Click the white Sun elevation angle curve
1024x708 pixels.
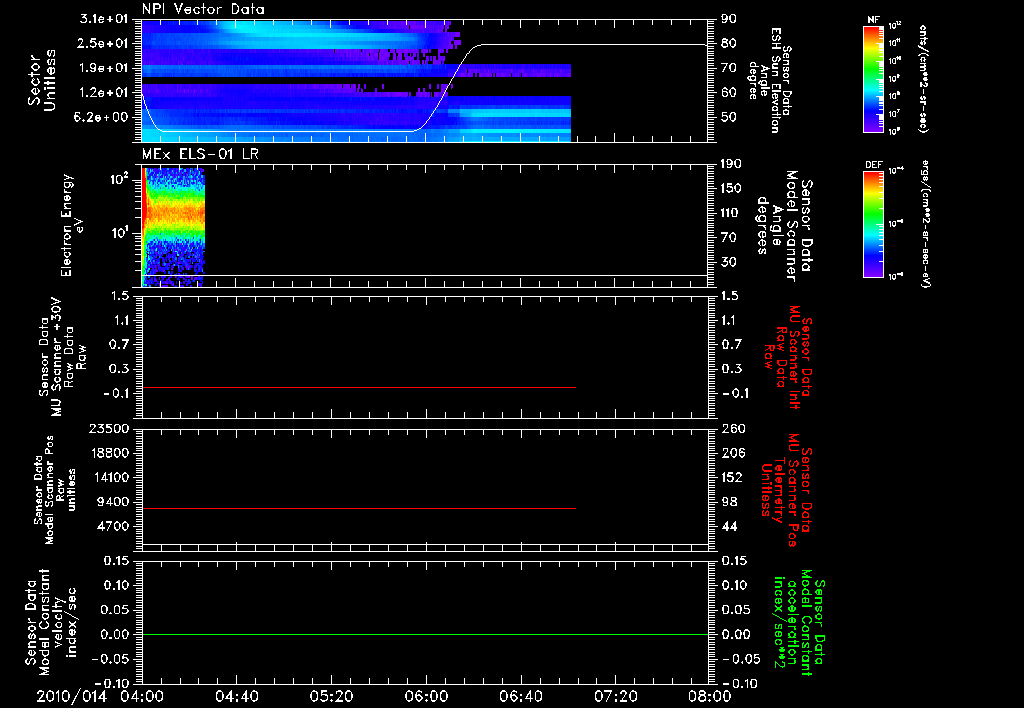pos(424,88)
